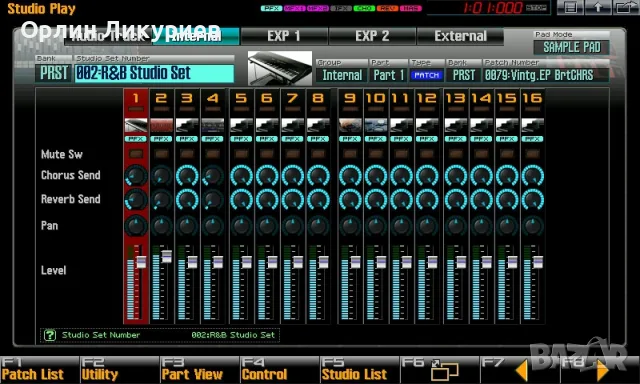This screenshot has width=640, height=384.
Task: Open the Part 1 selector
Action: (389, 75)
